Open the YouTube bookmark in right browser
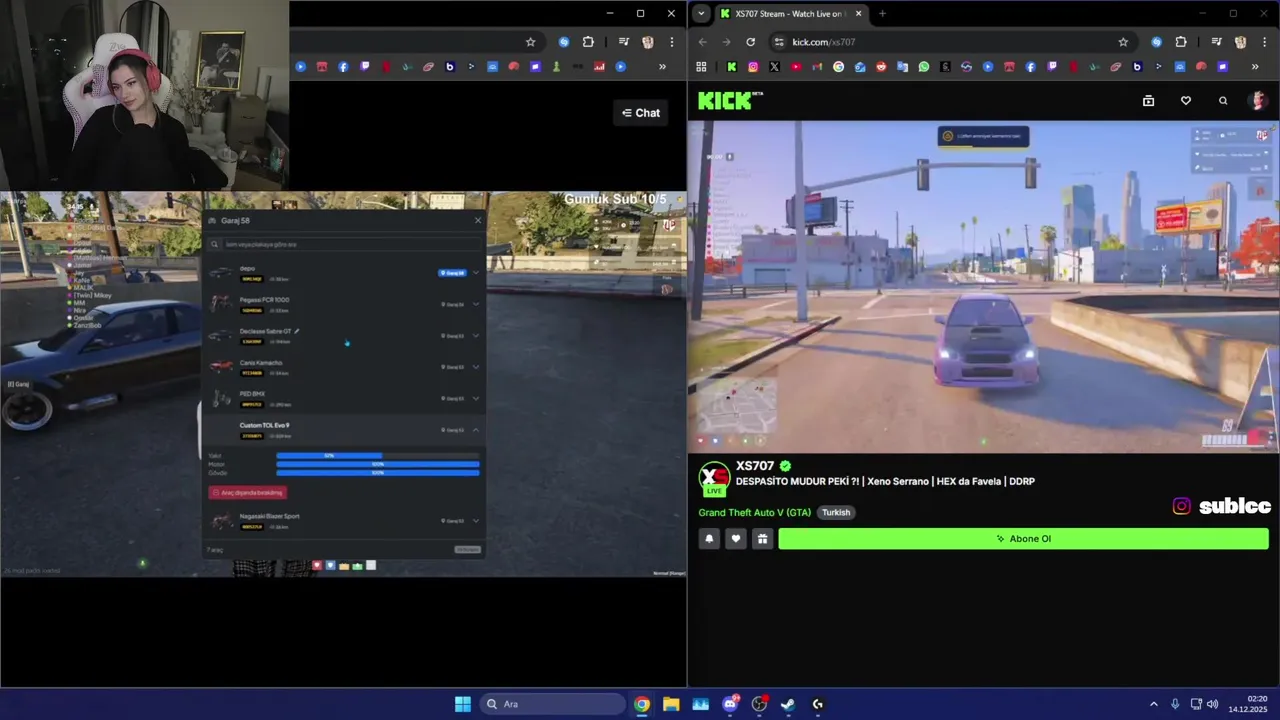 point(796,67)
